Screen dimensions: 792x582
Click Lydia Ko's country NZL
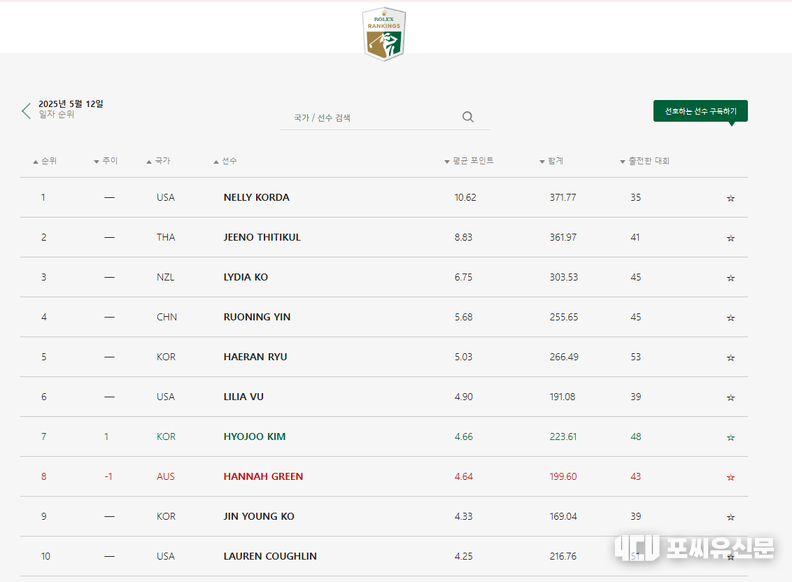click(165, 277)
